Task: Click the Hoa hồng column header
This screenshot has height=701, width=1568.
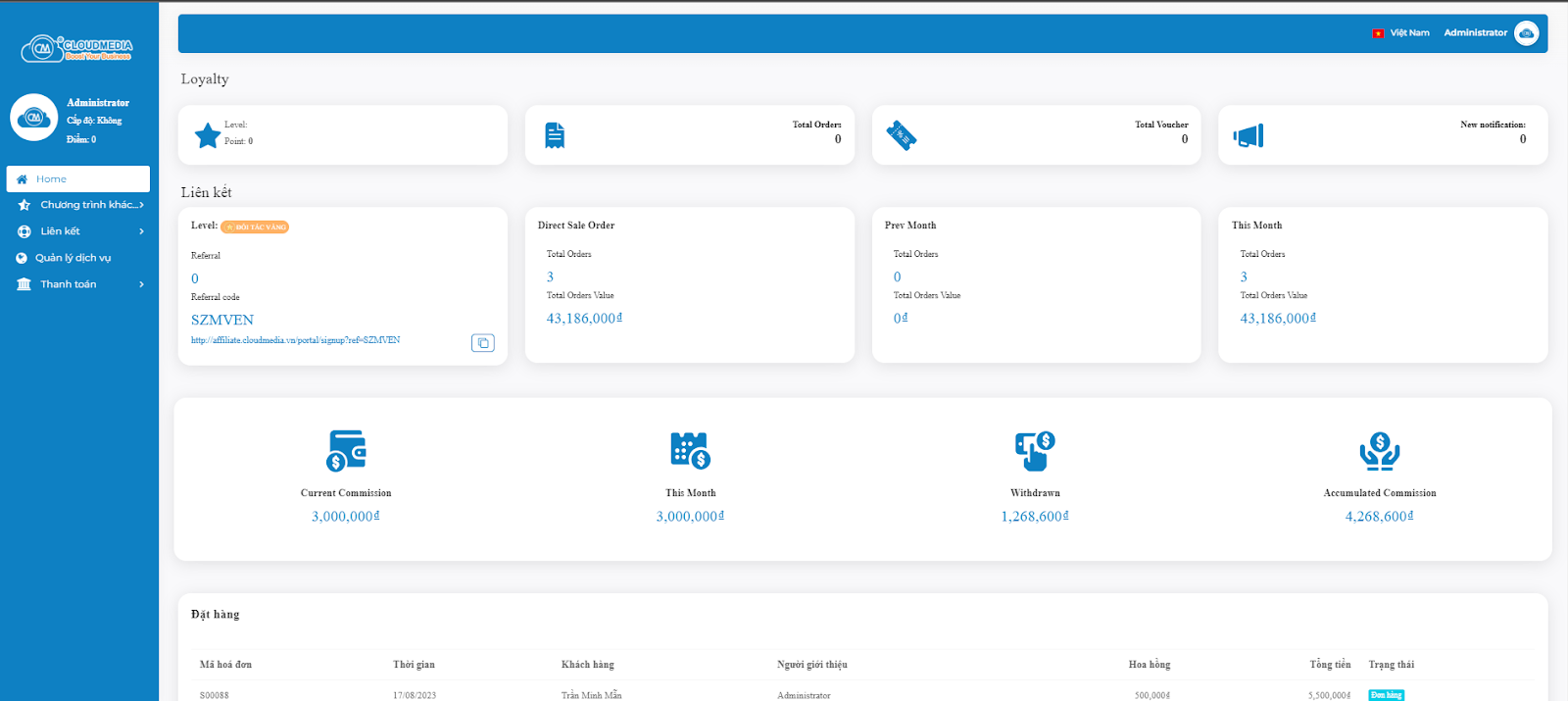Action: [x=1150, y=665]
